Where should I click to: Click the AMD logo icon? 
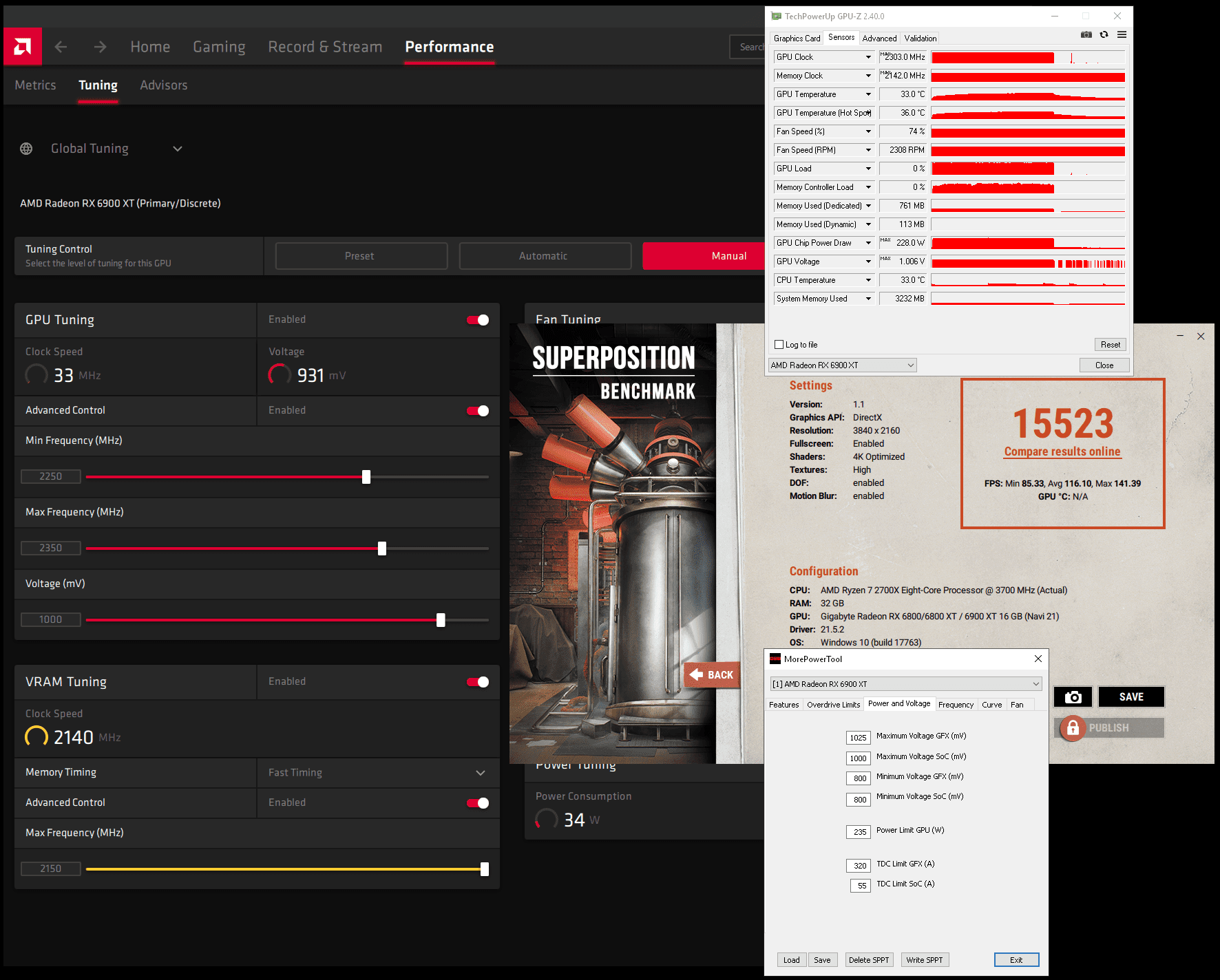pos(23,47)
